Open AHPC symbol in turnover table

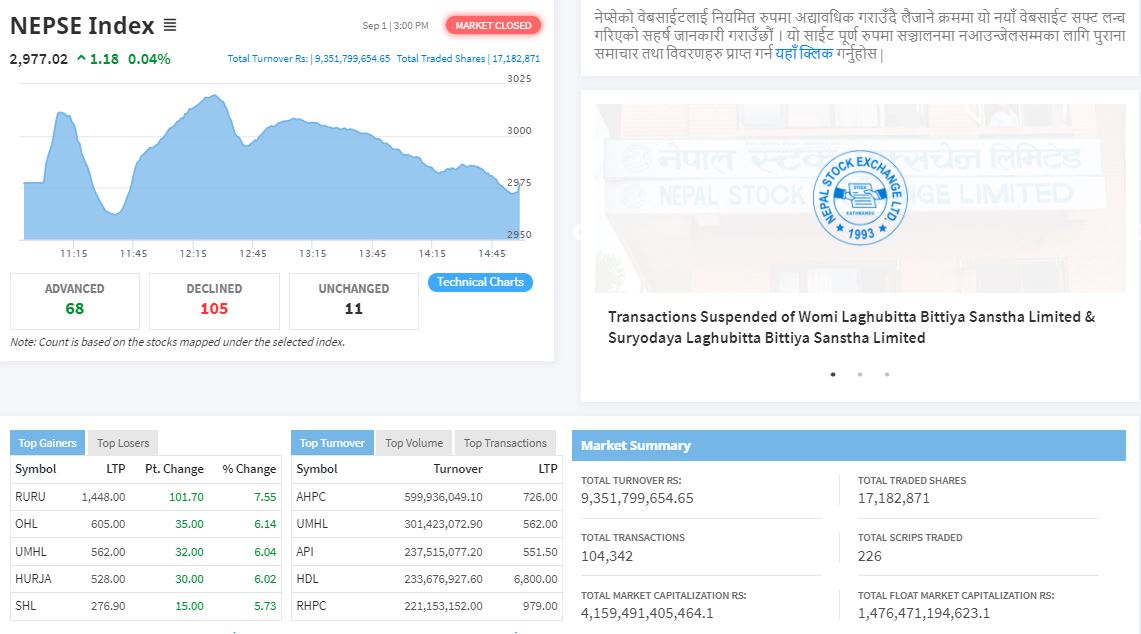(x=311, y=496)
